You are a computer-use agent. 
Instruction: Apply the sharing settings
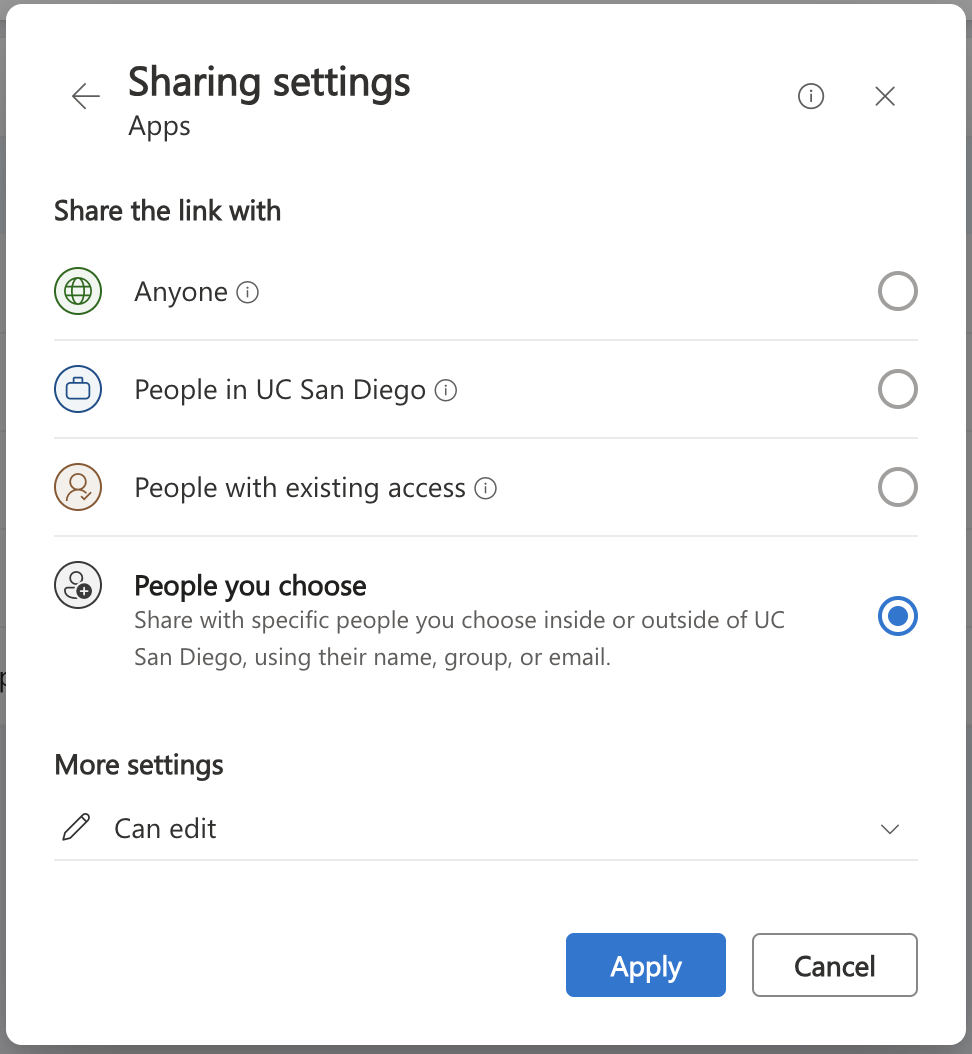click(x=645, y=965)
